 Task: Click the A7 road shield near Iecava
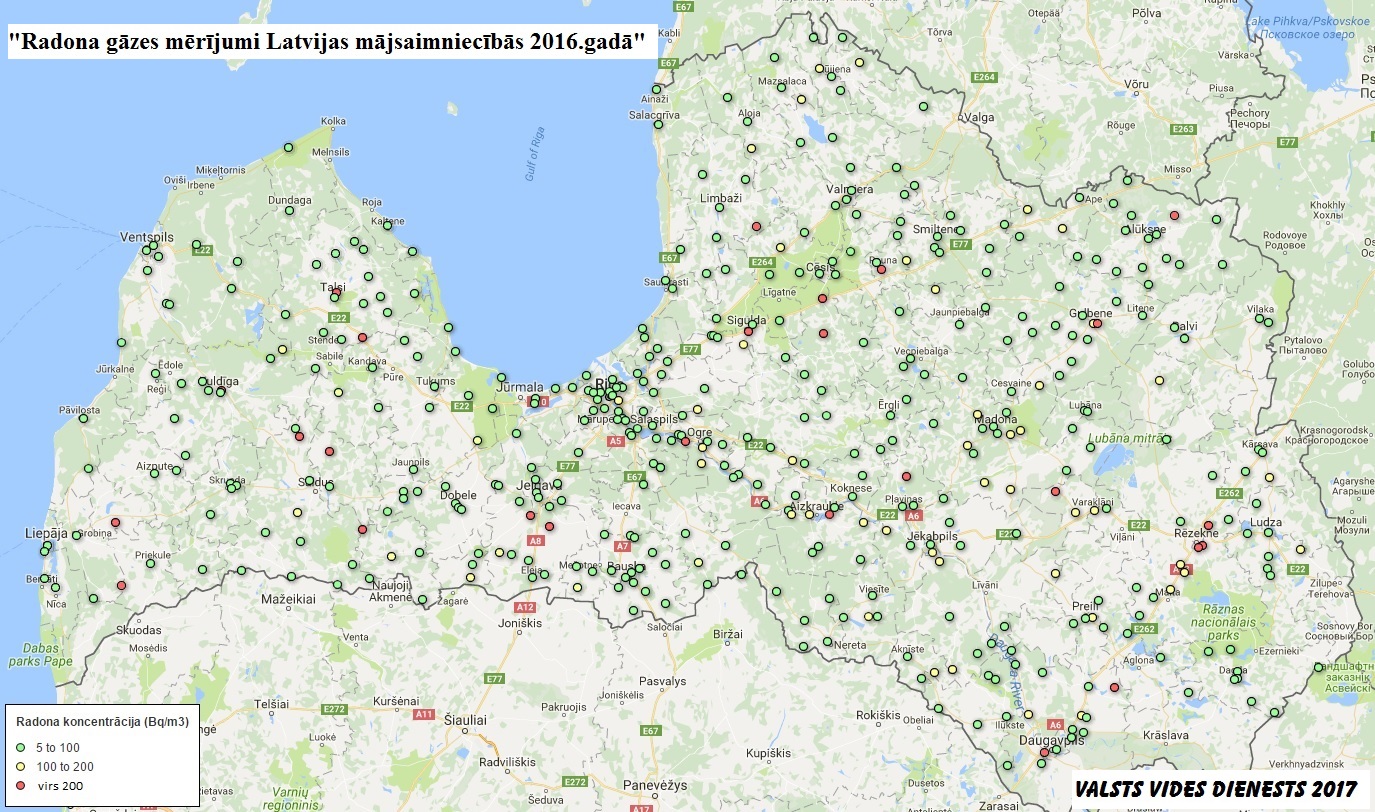[x=622, y=546]
